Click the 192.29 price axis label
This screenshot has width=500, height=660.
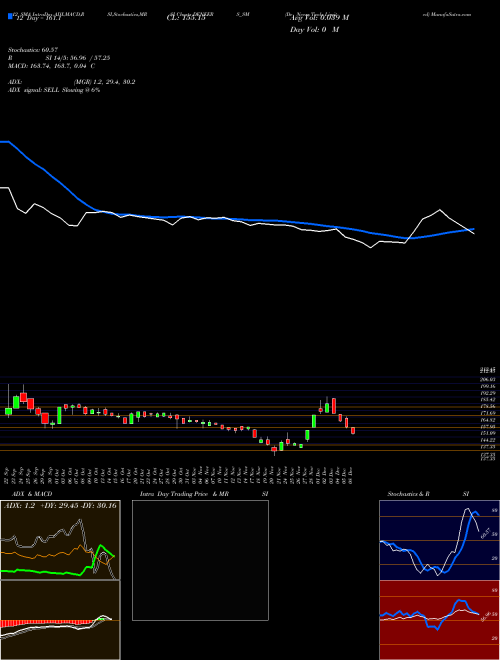coord(489,393)
